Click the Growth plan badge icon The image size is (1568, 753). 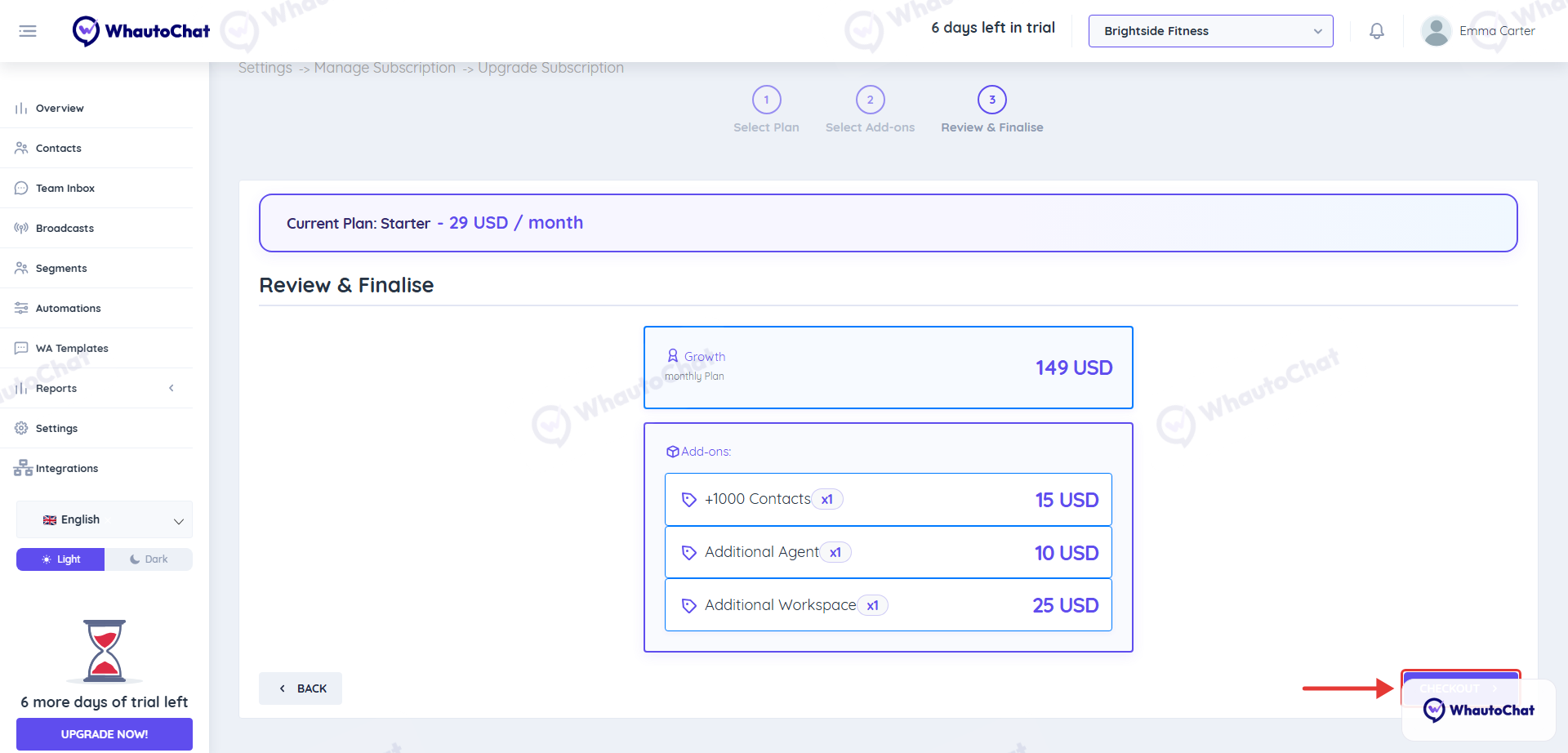point(673,356)
